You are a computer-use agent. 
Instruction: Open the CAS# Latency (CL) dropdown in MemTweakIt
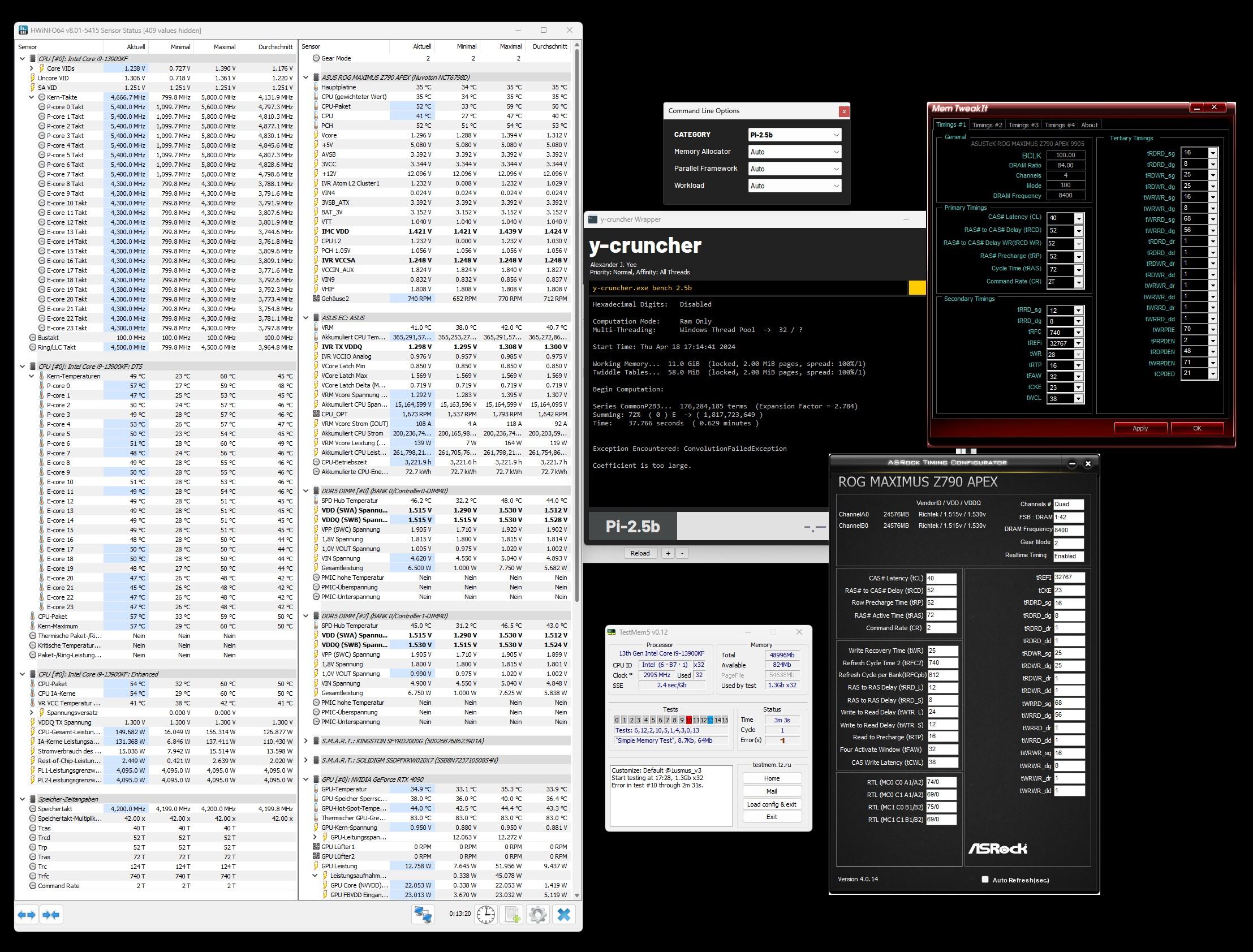click(1078, 218)
